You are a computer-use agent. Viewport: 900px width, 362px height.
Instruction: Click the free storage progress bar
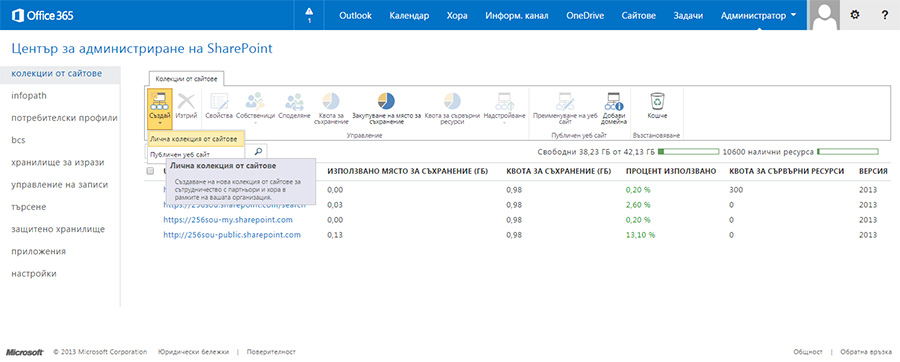[x=688, y=152]
